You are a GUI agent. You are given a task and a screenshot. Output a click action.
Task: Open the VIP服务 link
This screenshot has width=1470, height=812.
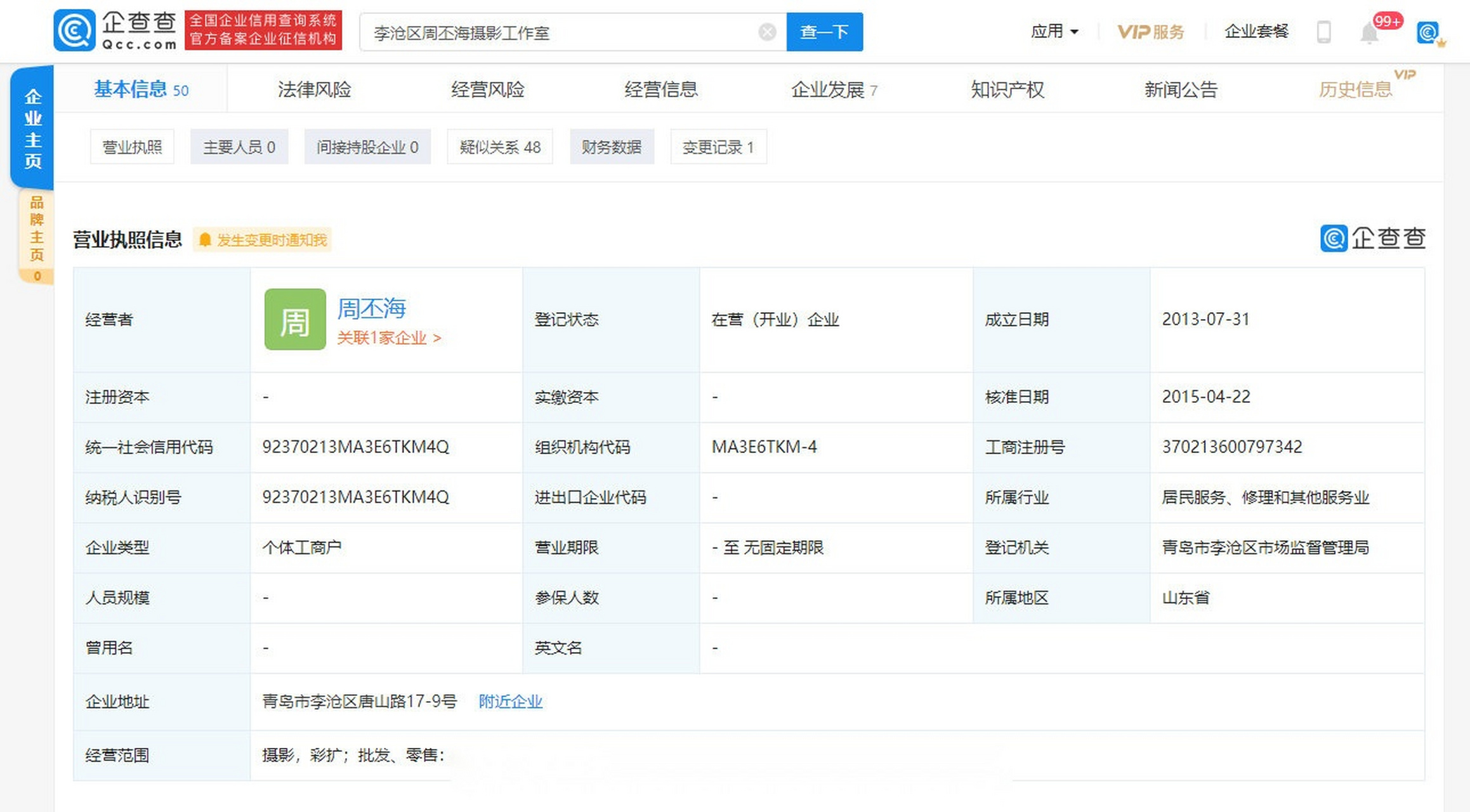point(1150,32)
